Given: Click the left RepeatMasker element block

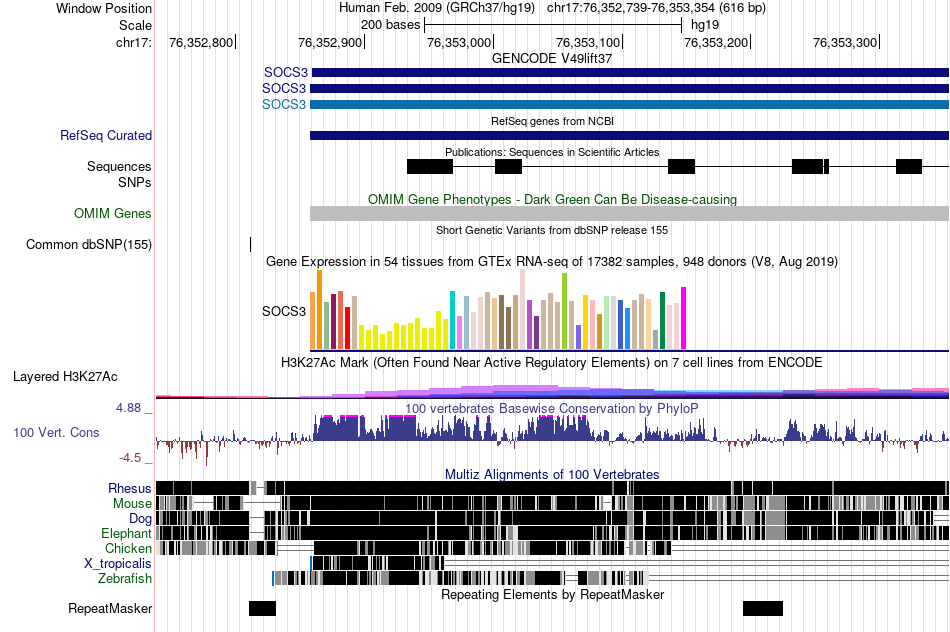Looking at the screenshot, I should tap(262, 608).
